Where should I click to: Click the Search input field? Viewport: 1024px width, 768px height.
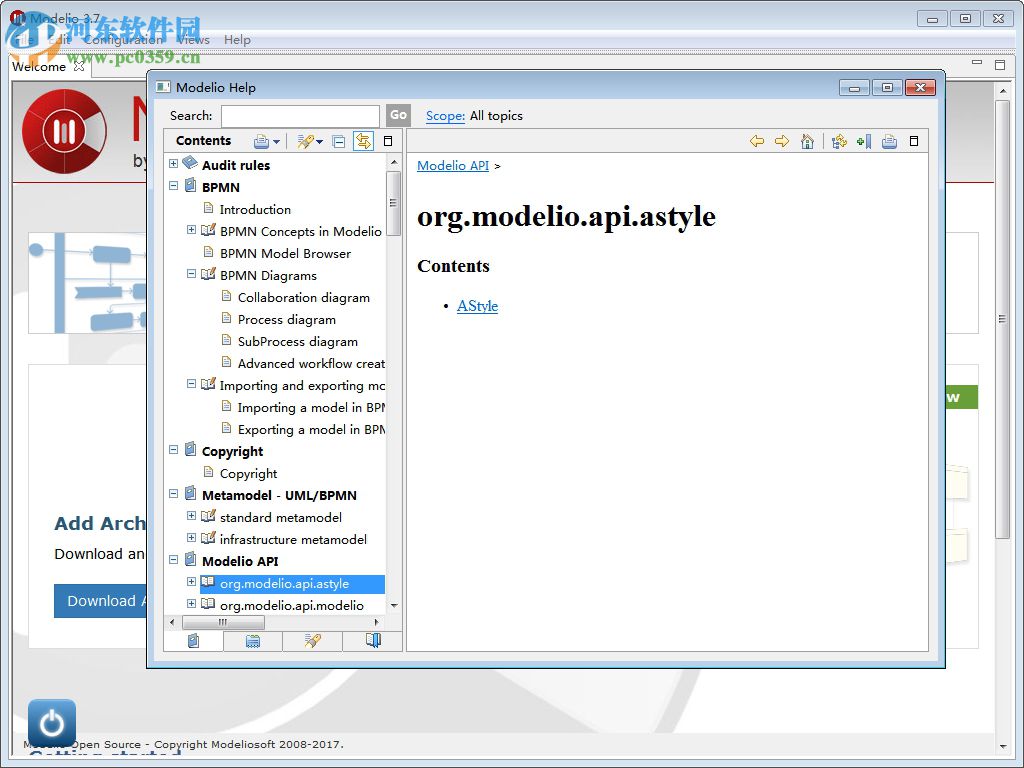pyautogui.click(x=300, y=116)
